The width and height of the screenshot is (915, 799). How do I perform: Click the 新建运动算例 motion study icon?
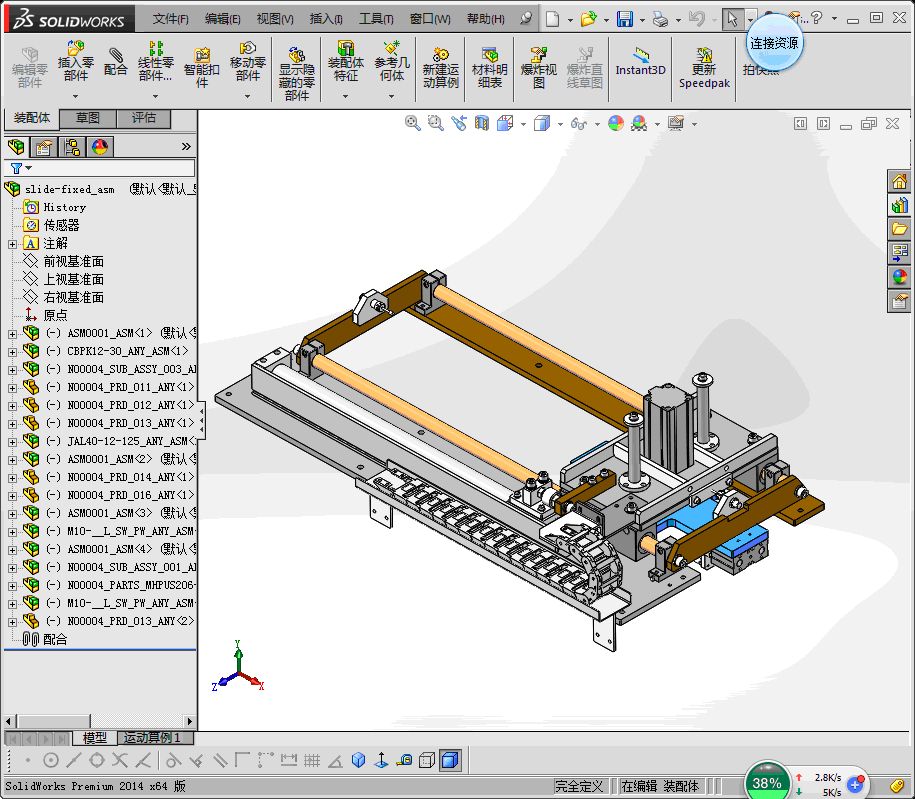[x=440, y=62]
